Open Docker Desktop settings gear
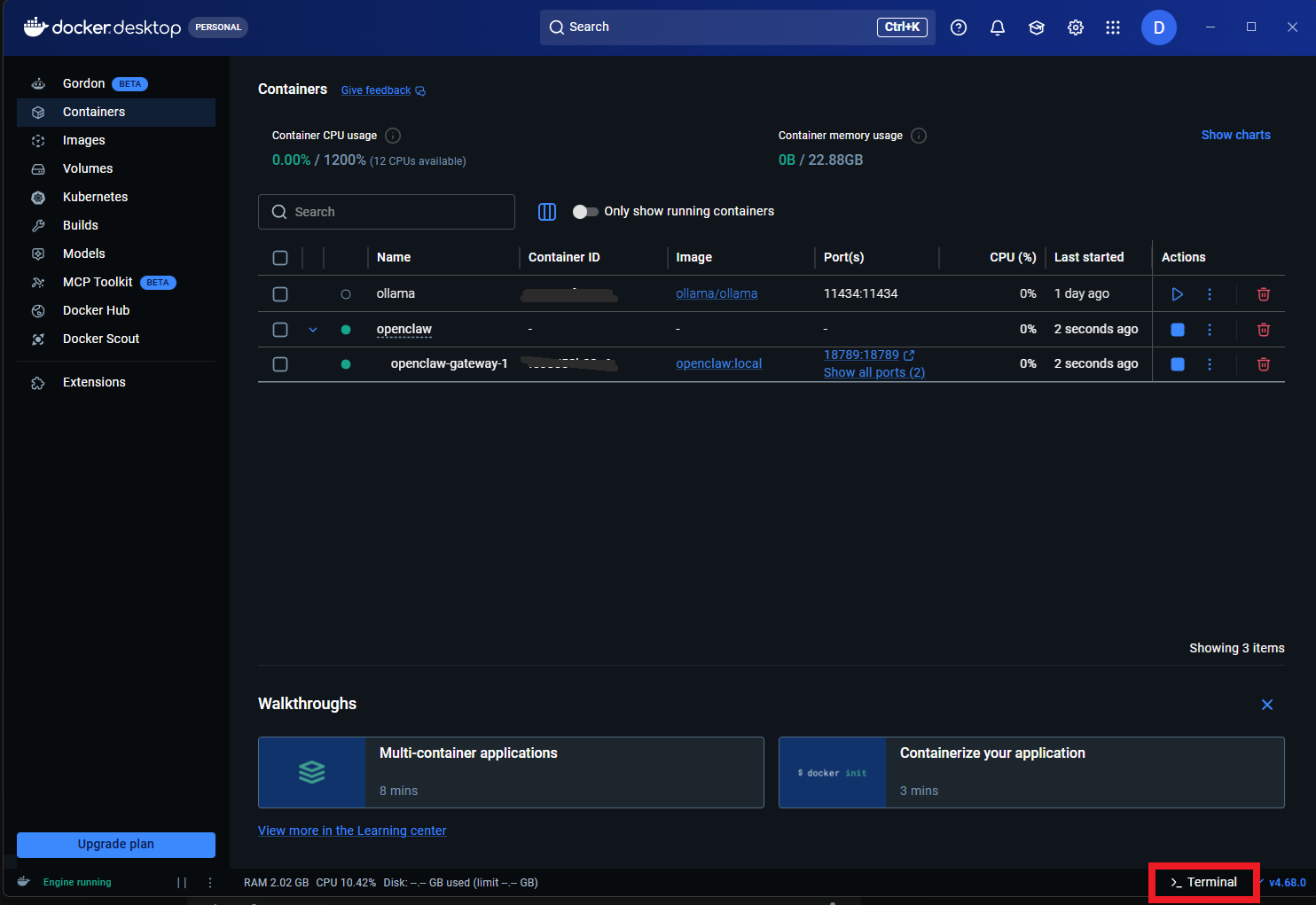The image size is (1316, 905). (x=1076, y=27)
